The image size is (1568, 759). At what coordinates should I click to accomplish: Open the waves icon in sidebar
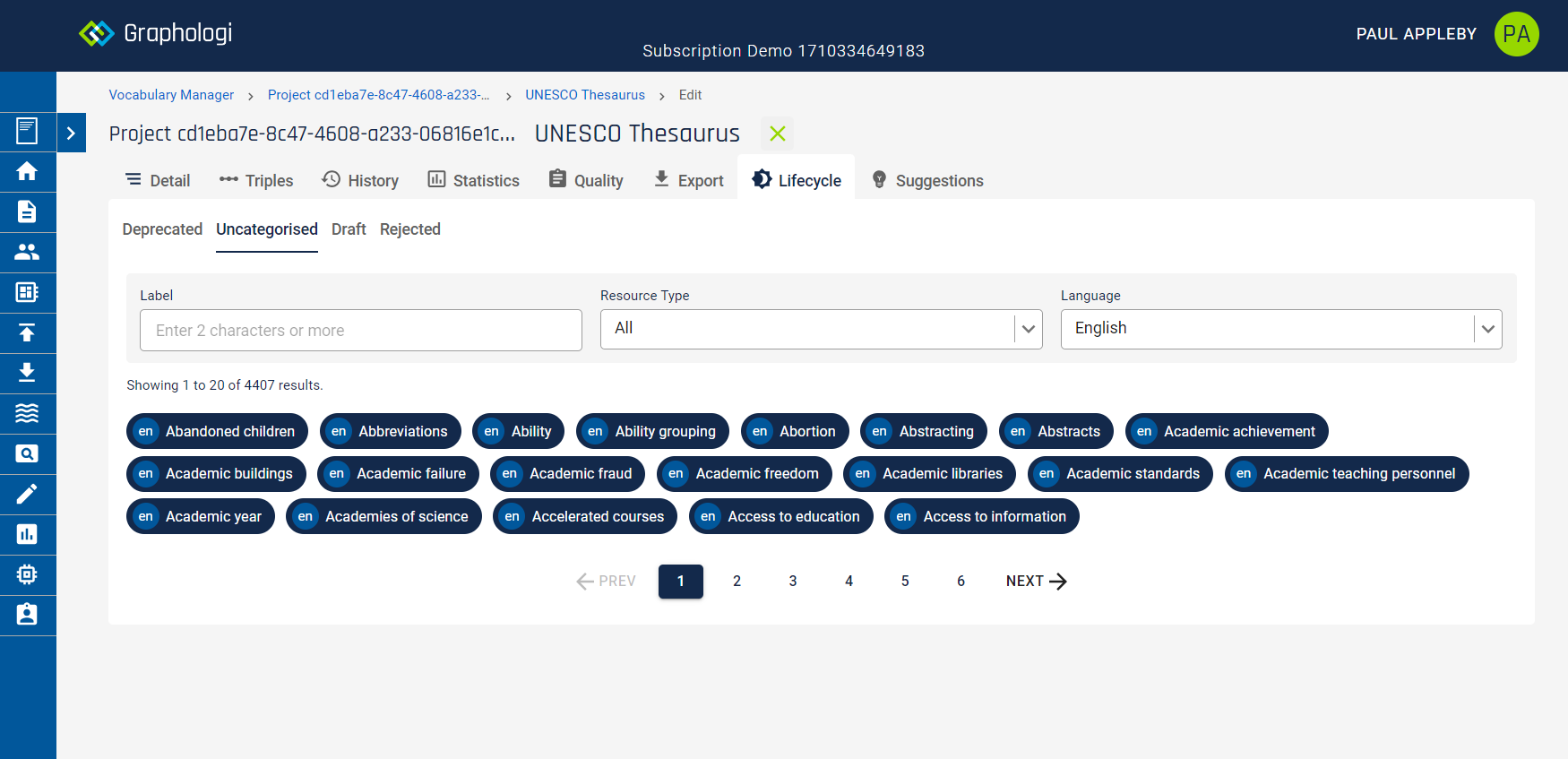(x=27, y=413)
